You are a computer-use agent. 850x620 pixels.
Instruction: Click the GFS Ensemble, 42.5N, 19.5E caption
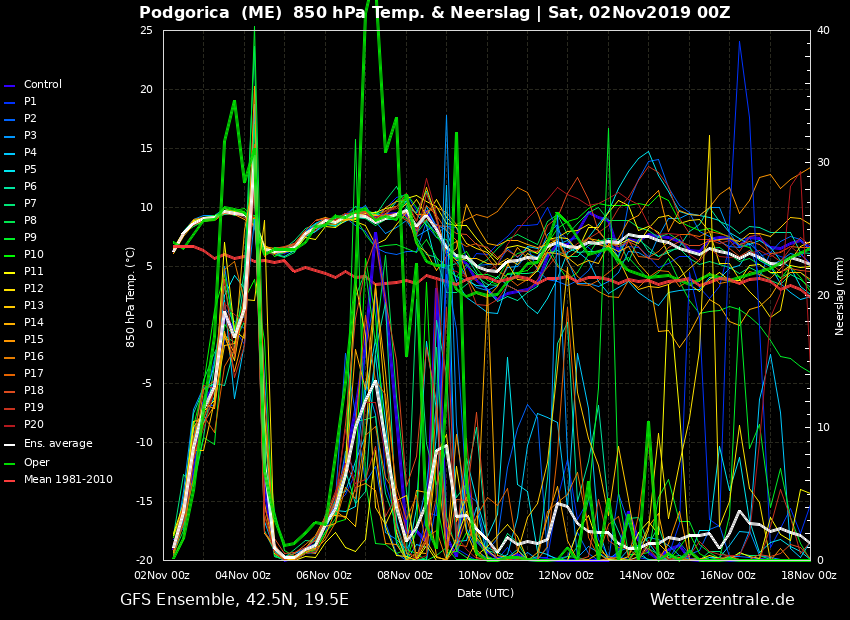pos(234,600)
